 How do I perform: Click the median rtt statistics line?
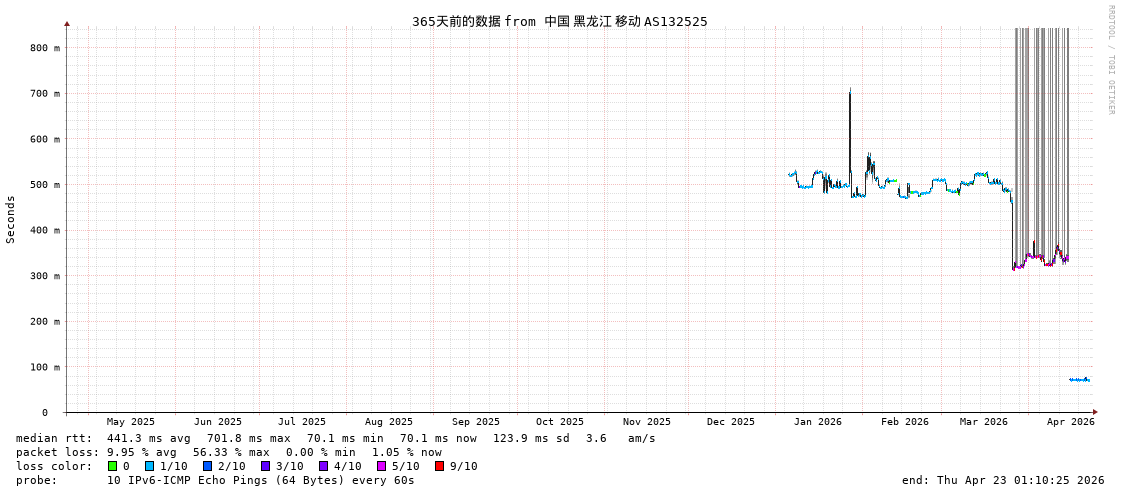click(x=336, y=438)
